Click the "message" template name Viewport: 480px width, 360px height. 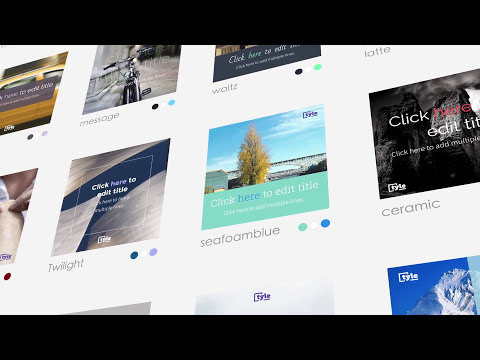point(99,119)
